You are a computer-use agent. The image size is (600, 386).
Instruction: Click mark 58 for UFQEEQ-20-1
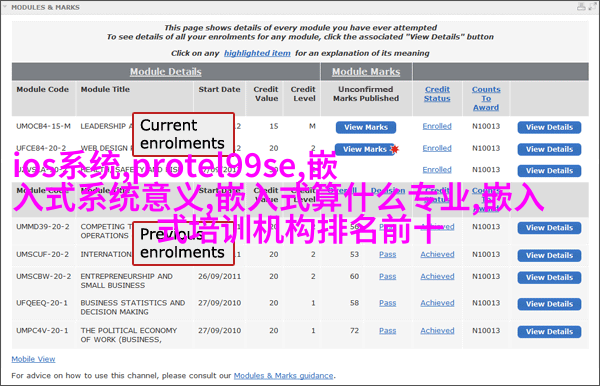click(354, 303)
